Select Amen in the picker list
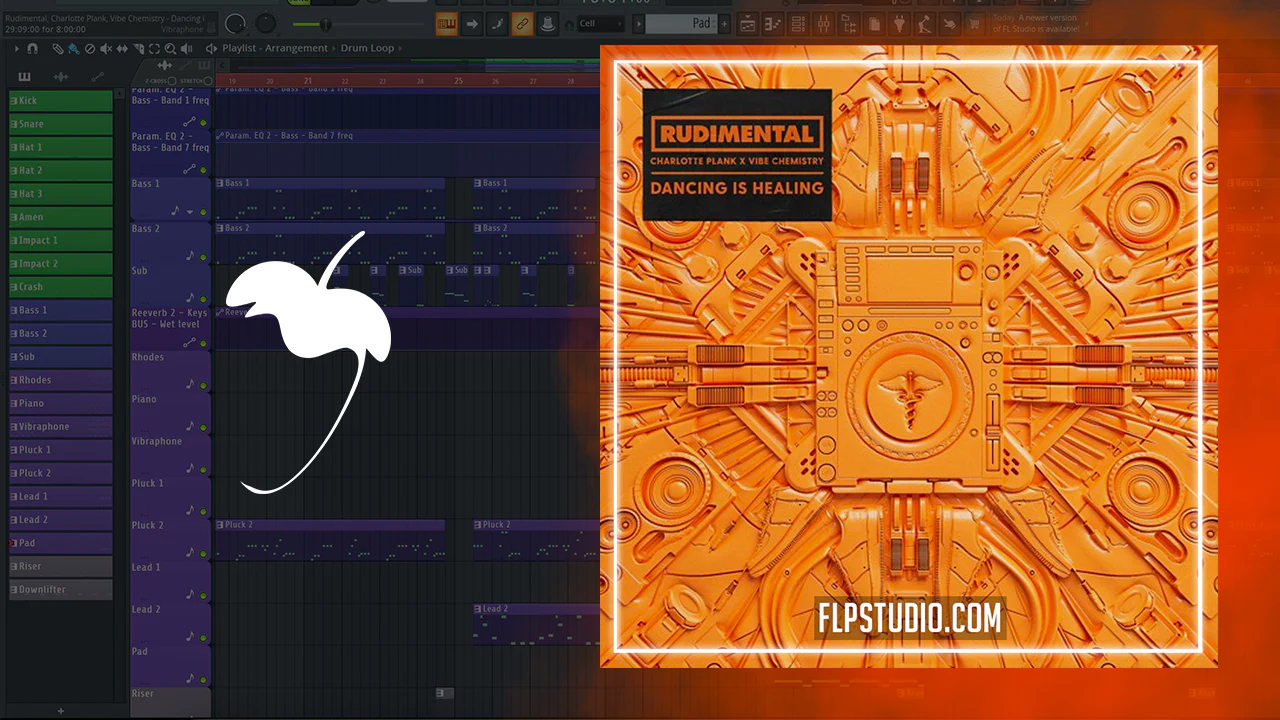The height and width of the screenshot is (720, 1280). (61, 217)
